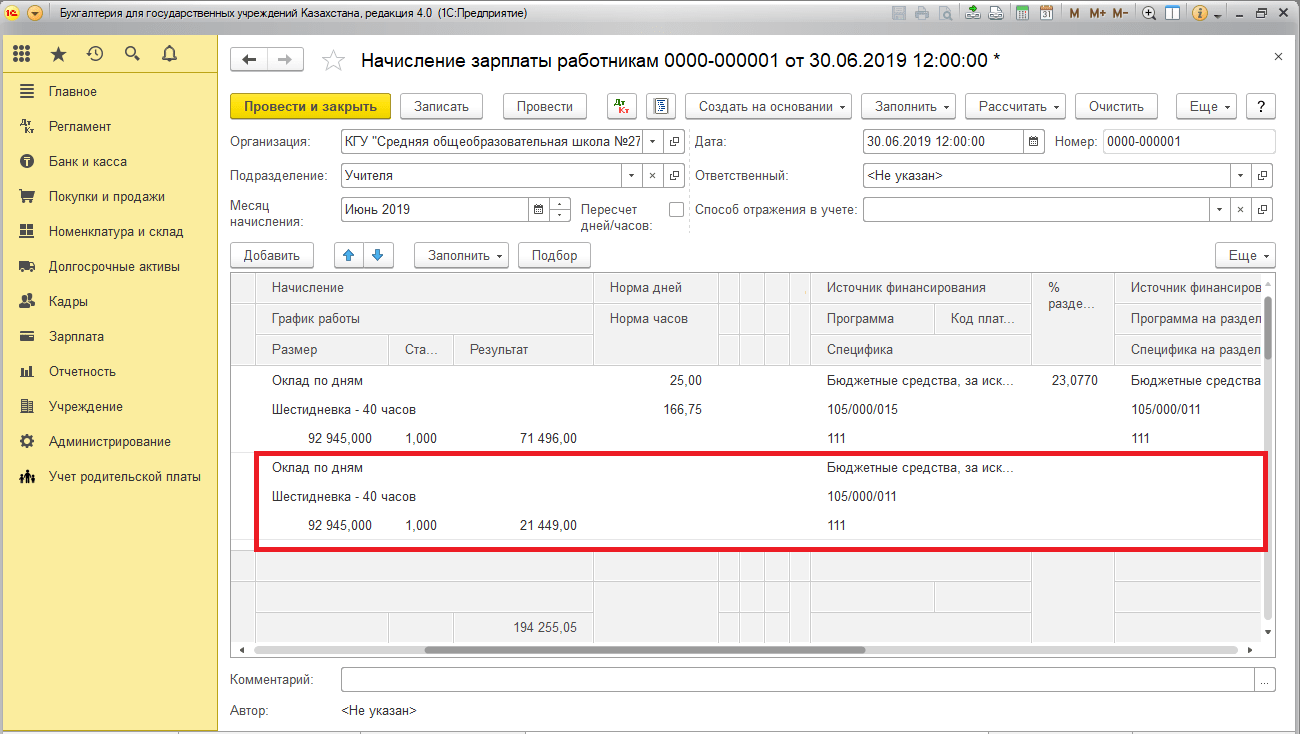The height and width of the screenshot is (734, 1300).
Task: Click the horizontal scrollbar under the table
Action: point(644,650)
